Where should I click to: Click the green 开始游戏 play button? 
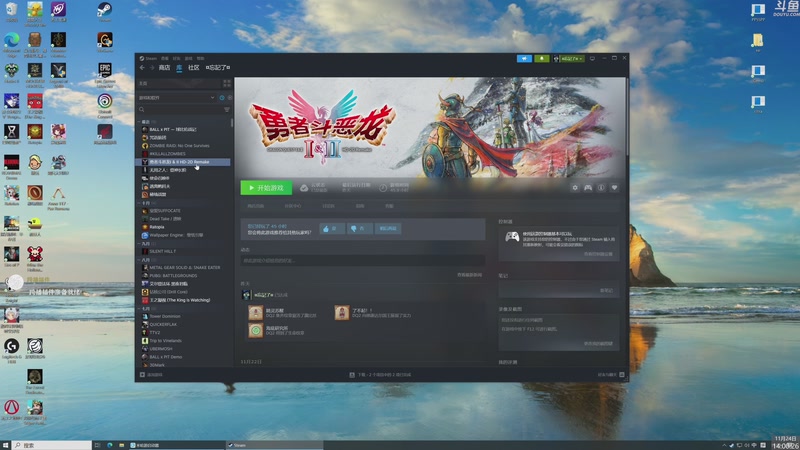(x=266, y=188)
